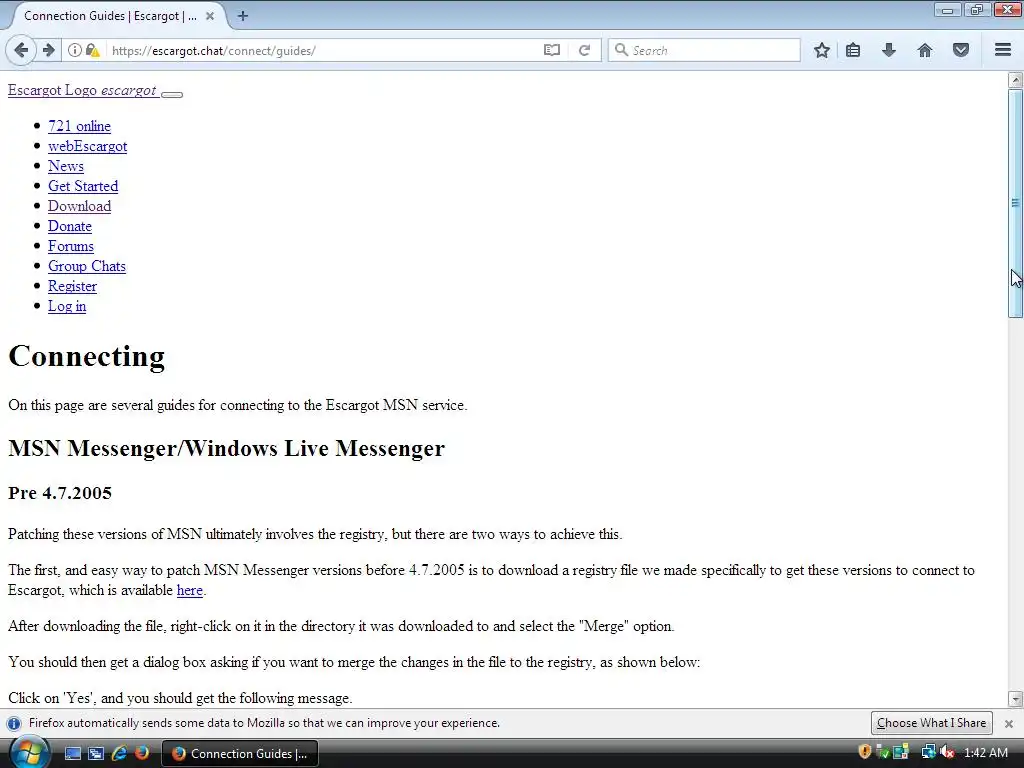Bookmark this page with the star icon
Image resolution: width=1024 pixels, height=768 pixels.
tap(822, 50)
